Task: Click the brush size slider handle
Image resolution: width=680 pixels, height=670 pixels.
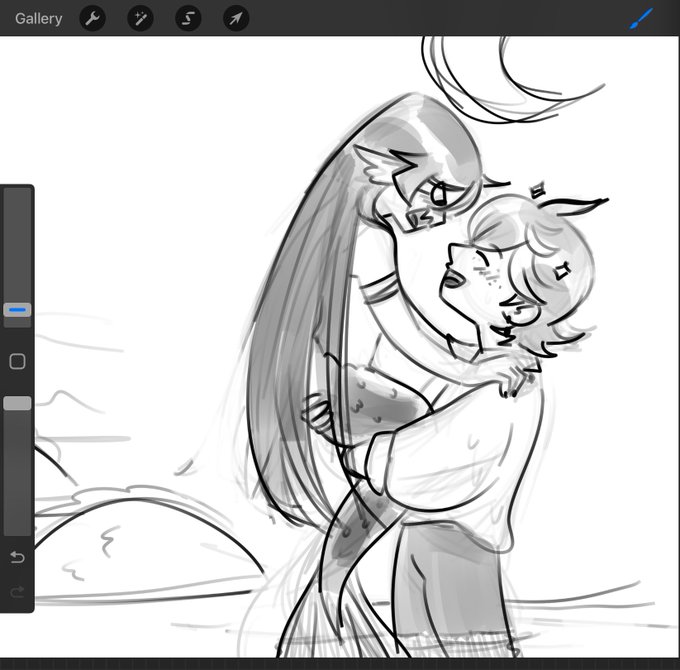Action: [x=17, y=310]
